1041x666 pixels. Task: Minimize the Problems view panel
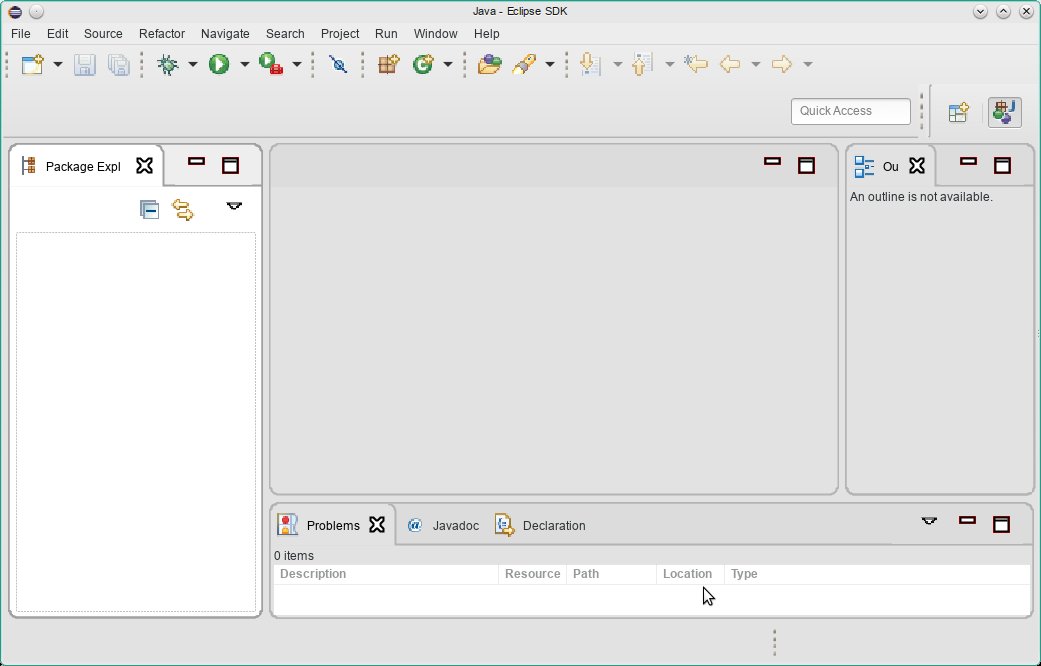pos(967,521)
